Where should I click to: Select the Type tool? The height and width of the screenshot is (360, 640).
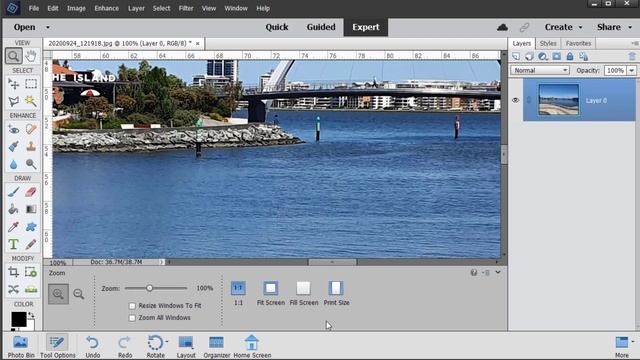[x=13, y=244]
